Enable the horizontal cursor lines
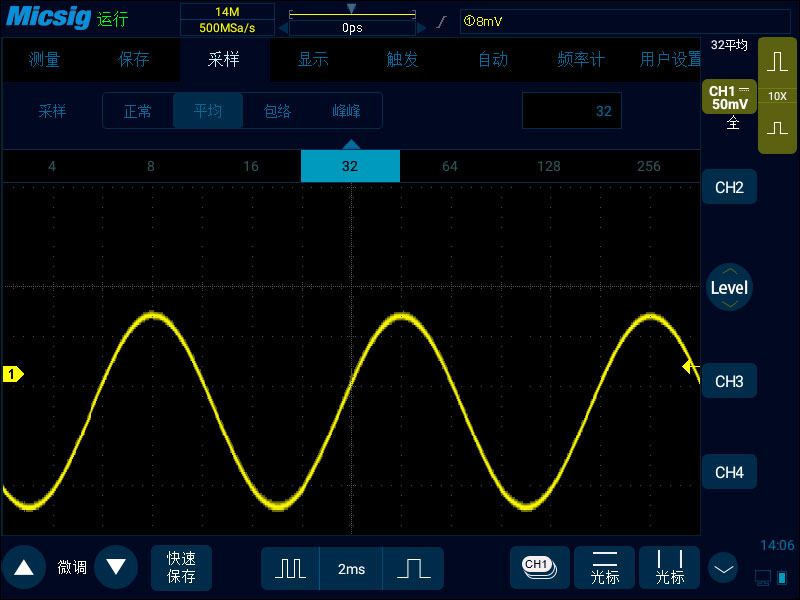Image resolution: width=800 pixels, height=600 pixels. pyautogui.click(x=605, y=567)
